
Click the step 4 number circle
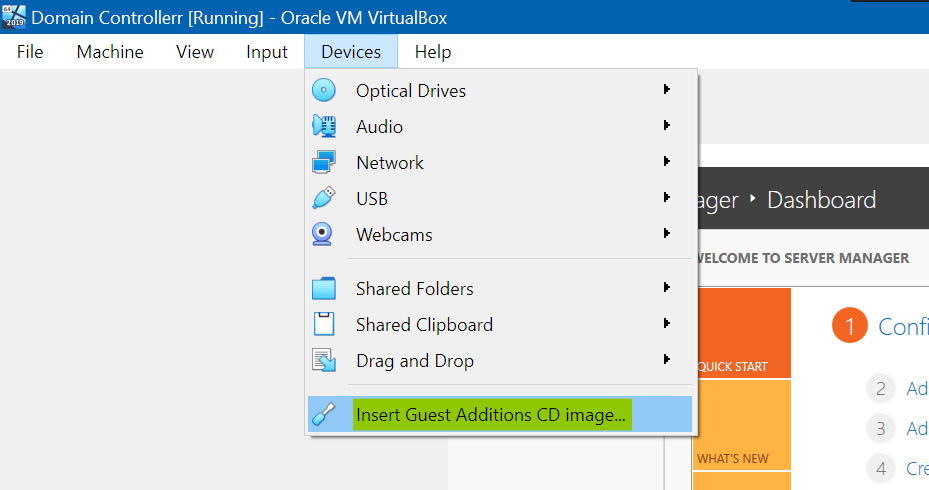coord(880,469)
